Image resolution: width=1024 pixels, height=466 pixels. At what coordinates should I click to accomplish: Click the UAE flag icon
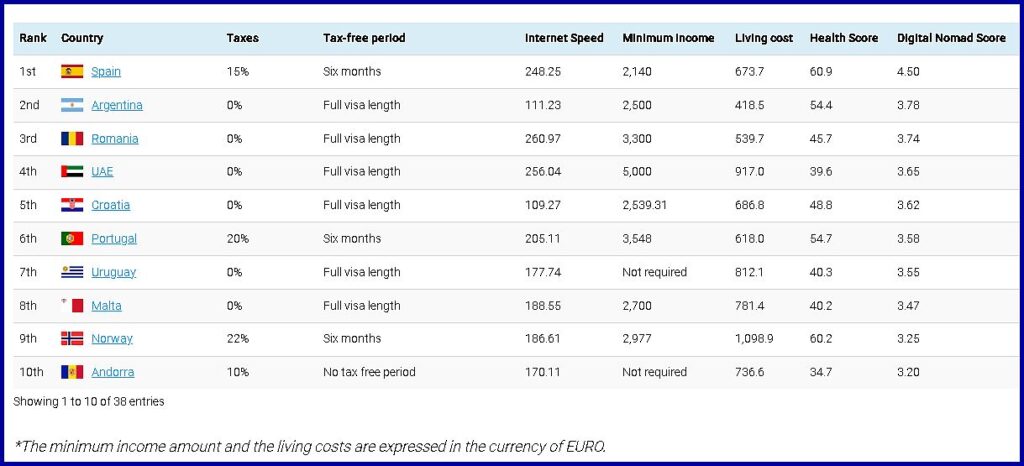click(x=72, y=172)
